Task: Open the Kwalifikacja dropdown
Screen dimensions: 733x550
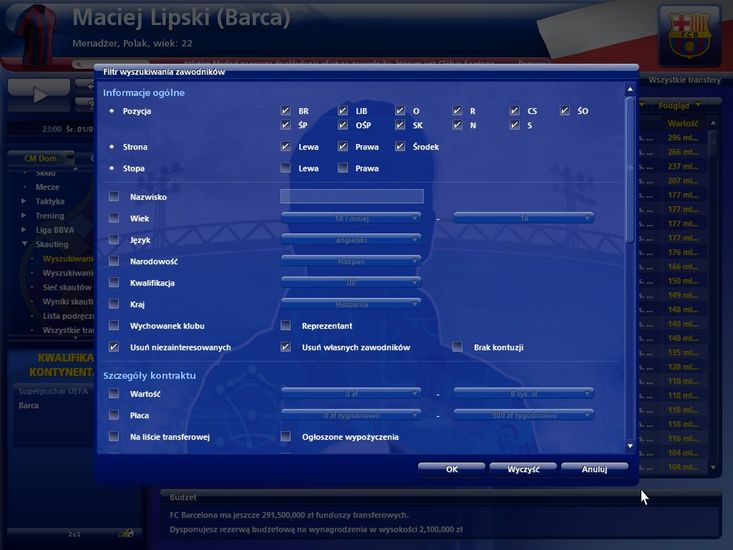Action: point(351,282)
